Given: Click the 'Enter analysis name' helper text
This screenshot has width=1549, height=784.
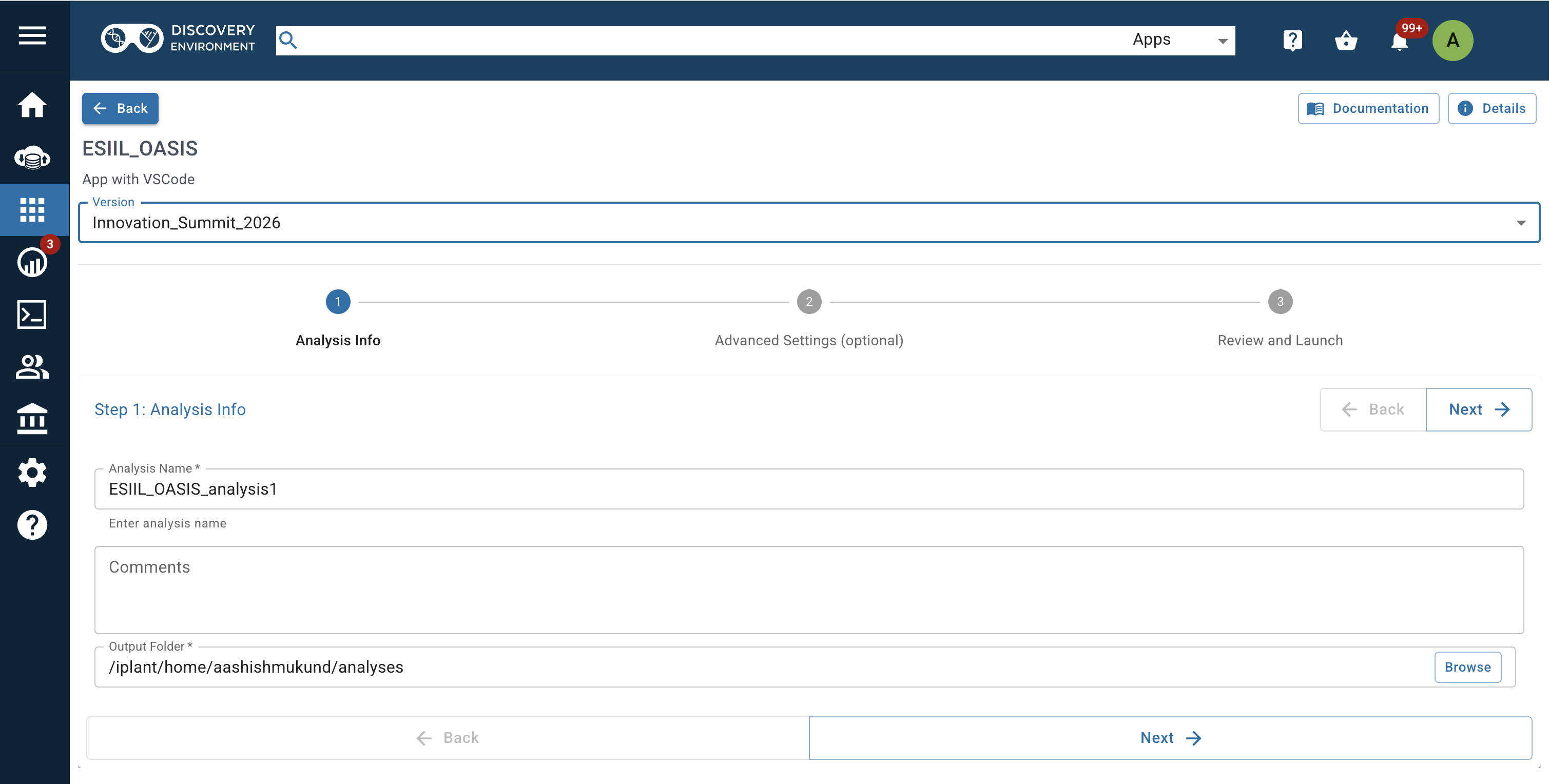Looking at the screenshot, I should pyautogui.click(x=168, y=523).
